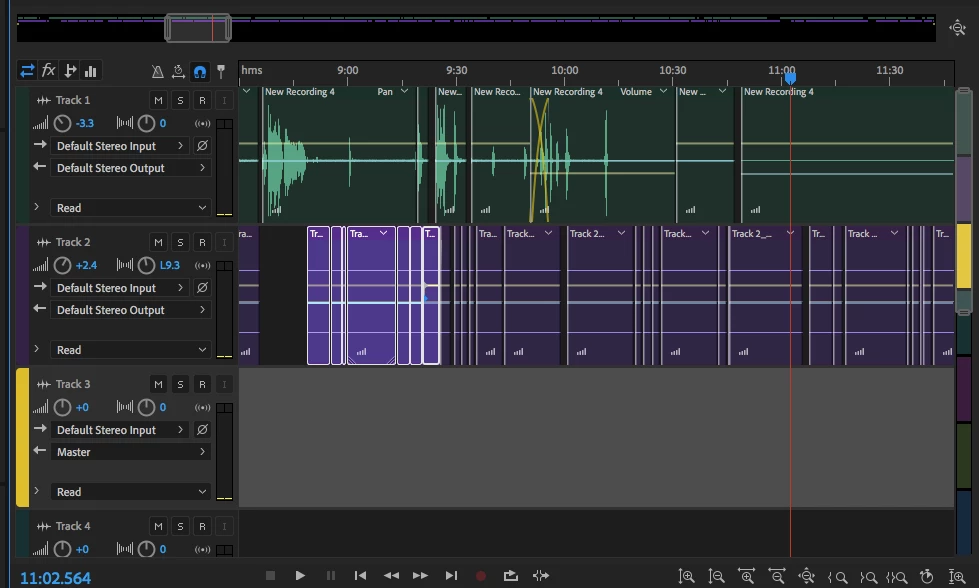The height and width of the screenshot is (588, 979).
Task: Open Track 1 Default Stereo Output menu
Action: (130, 167)
